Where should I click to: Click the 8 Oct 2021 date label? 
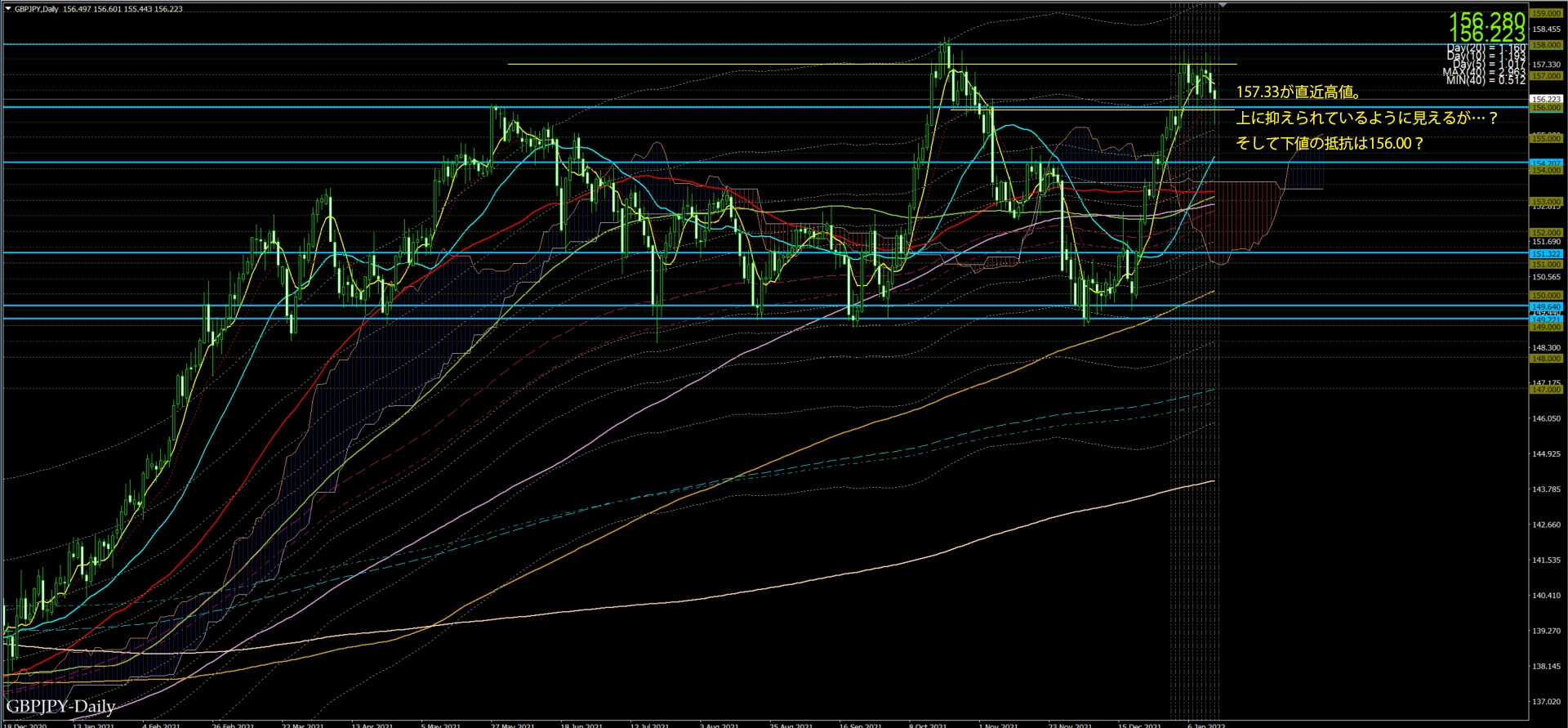coord(928,725)
